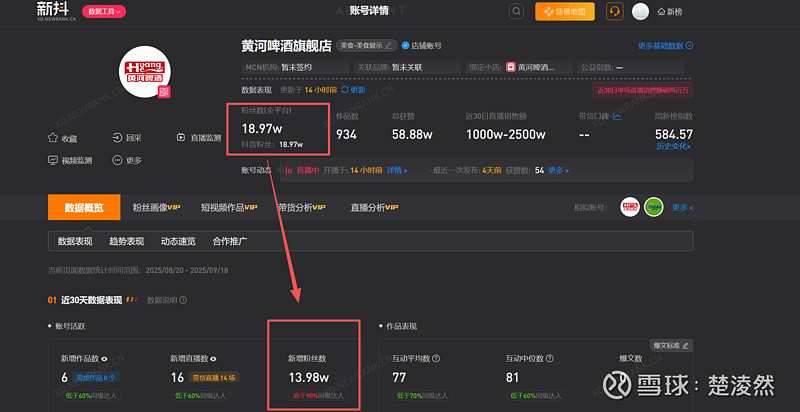Click the 带货口碑 trend chart icon
The width and height of the screenshot is (800, 412).
click(x=617, y=117)
